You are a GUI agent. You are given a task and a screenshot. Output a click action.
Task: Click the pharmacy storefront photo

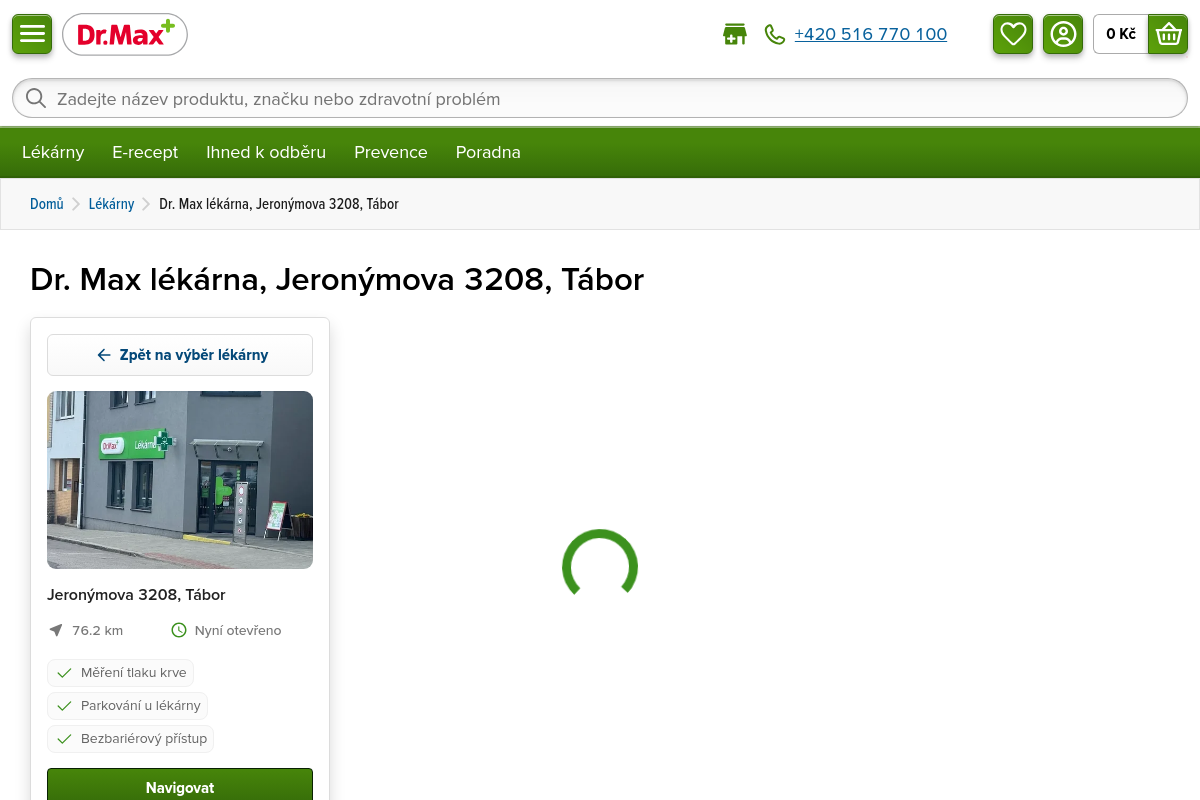pos(180,480)
